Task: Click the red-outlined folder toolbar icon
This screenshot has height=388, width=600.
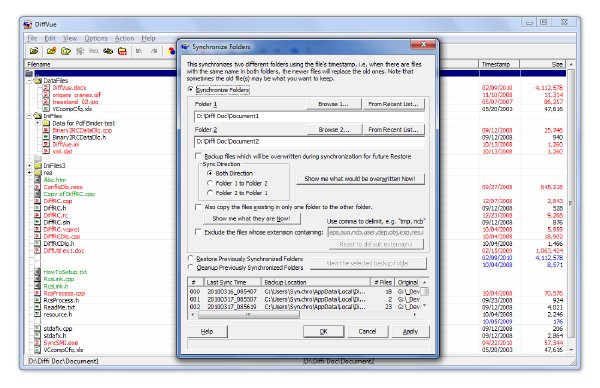Action: 122,51
